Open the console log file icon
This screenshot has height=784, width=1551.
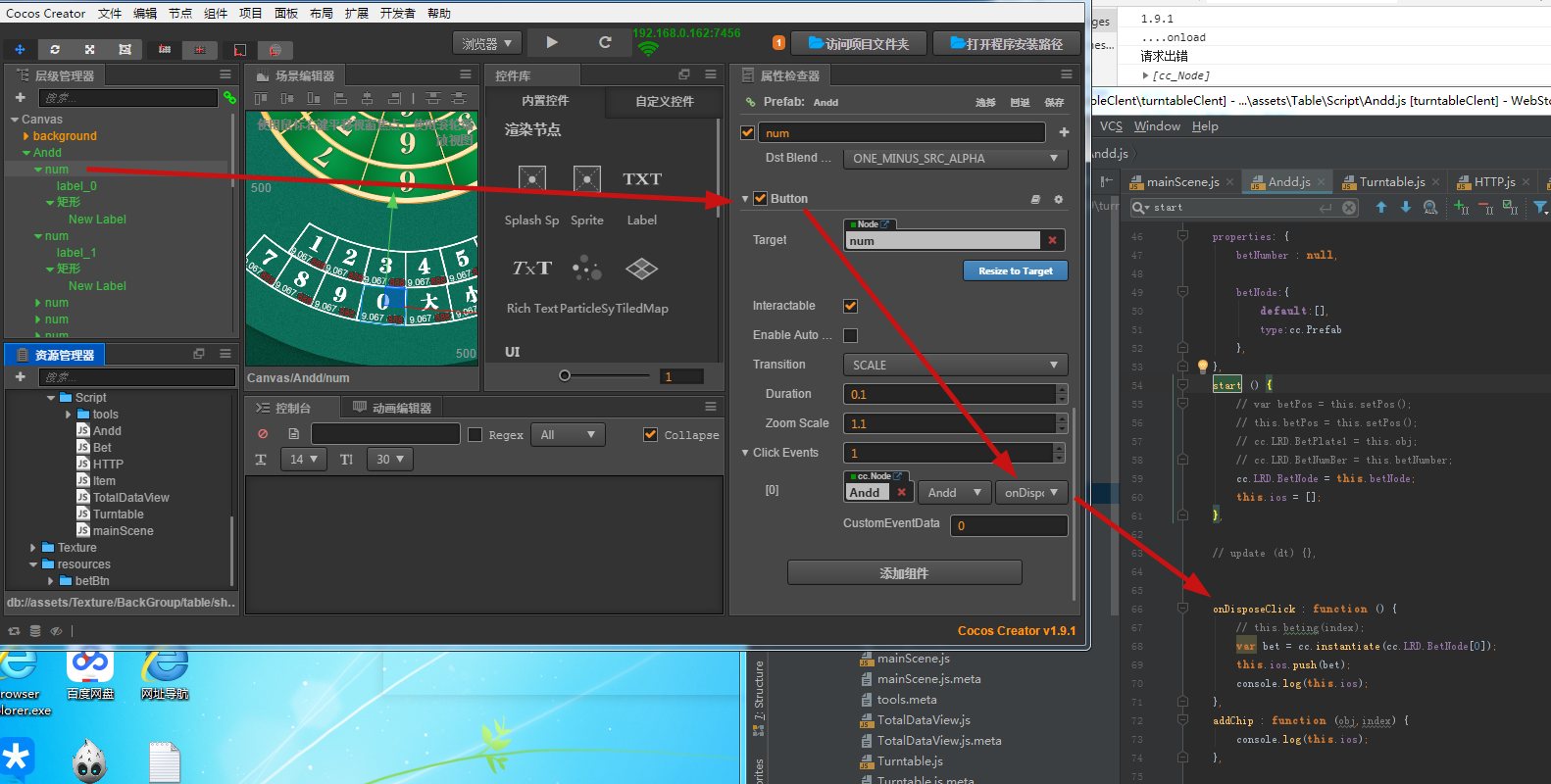tap(293, 434)
